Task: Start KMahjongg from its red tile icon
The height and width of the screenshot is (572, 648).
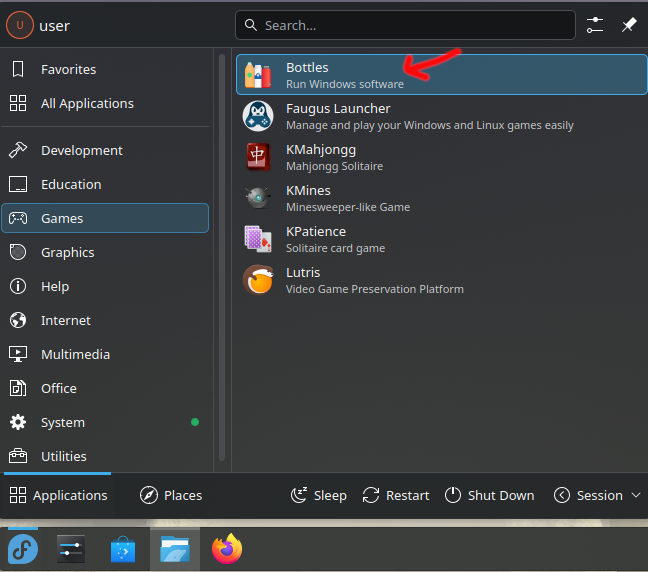Action: coord(258,157)
